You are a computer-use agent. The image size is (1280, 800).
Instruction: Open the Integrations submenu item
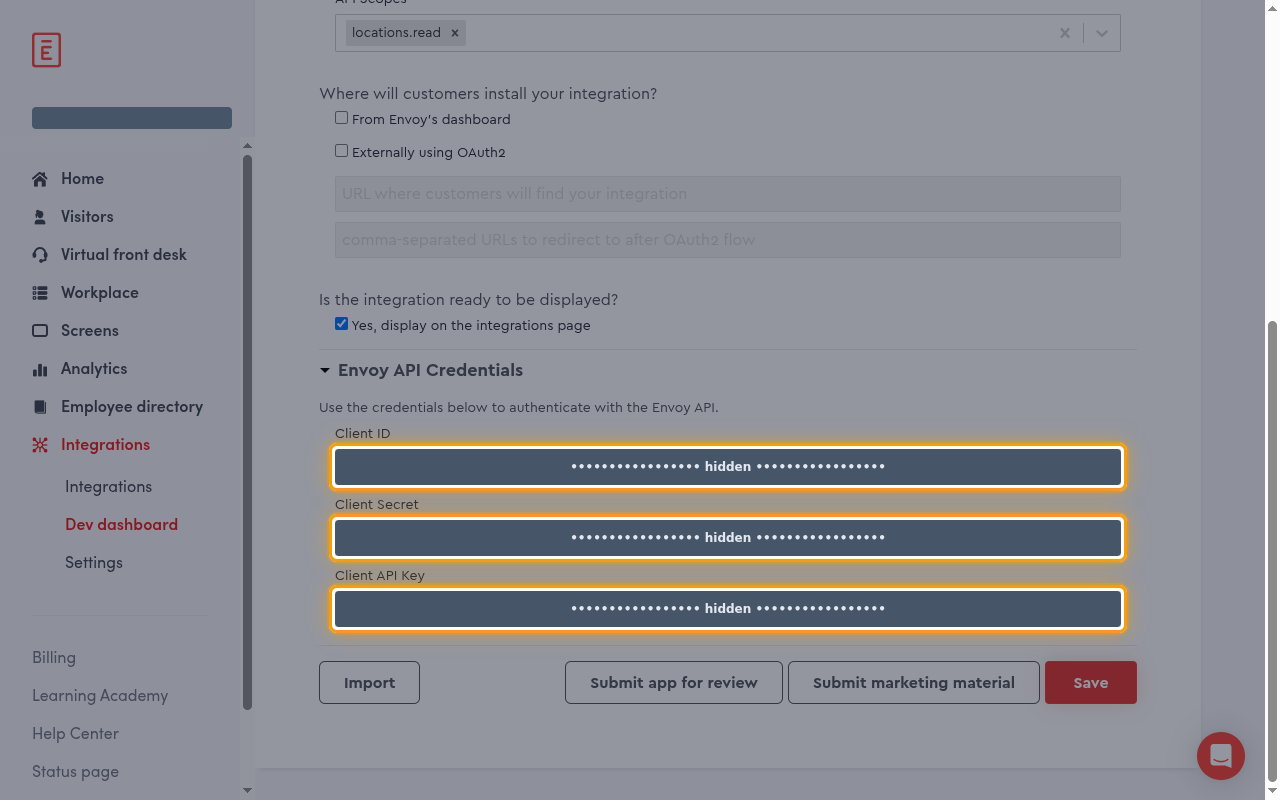(108, 487)
